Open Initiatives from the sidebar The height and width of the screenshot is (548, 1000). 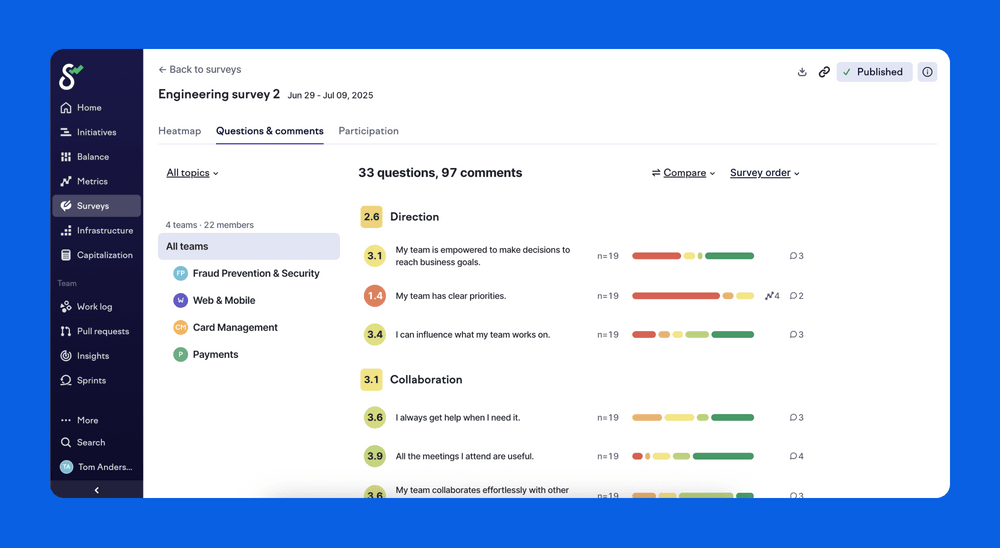tap(96, 132)
